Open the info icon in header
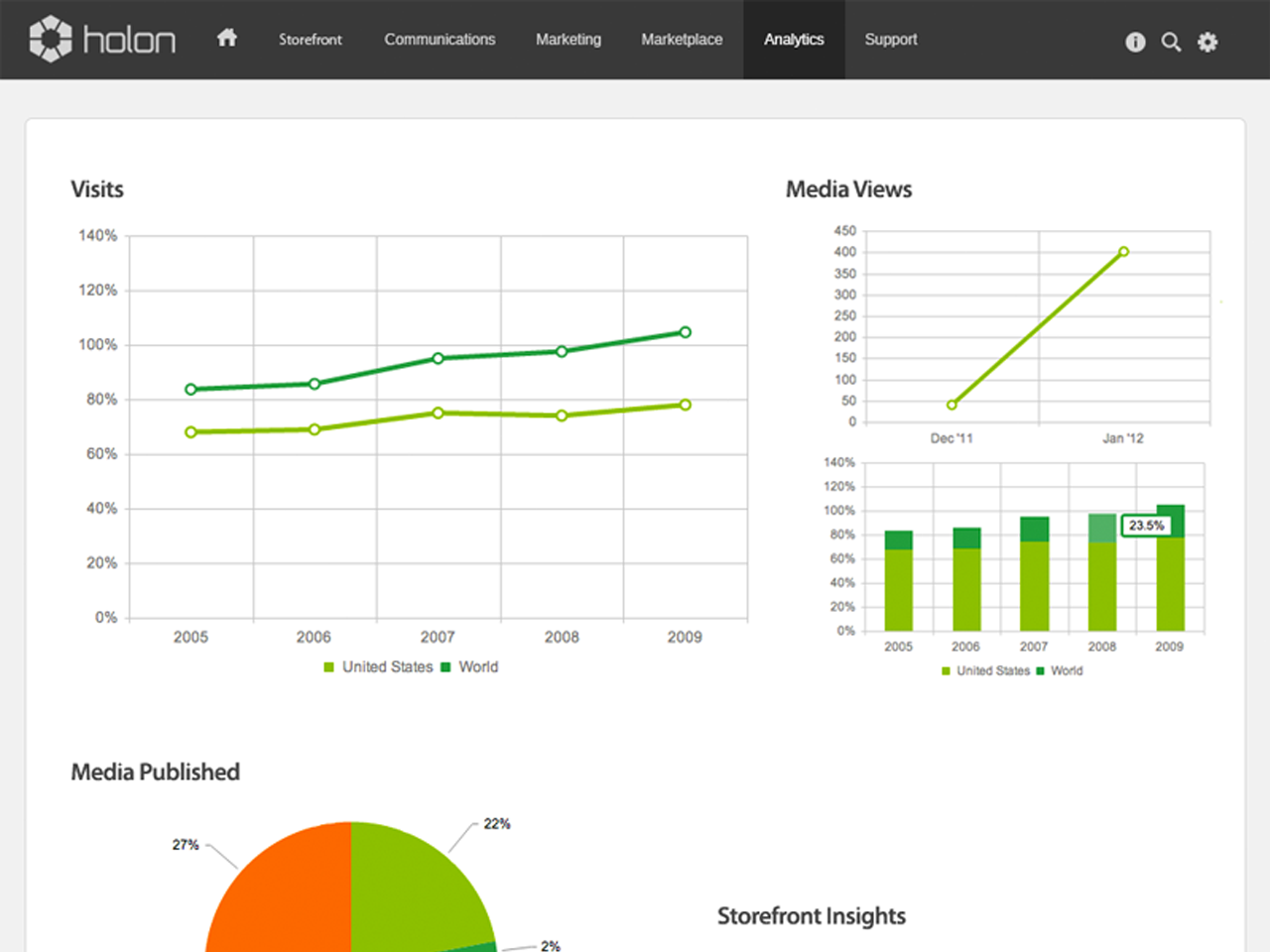 1135,42
